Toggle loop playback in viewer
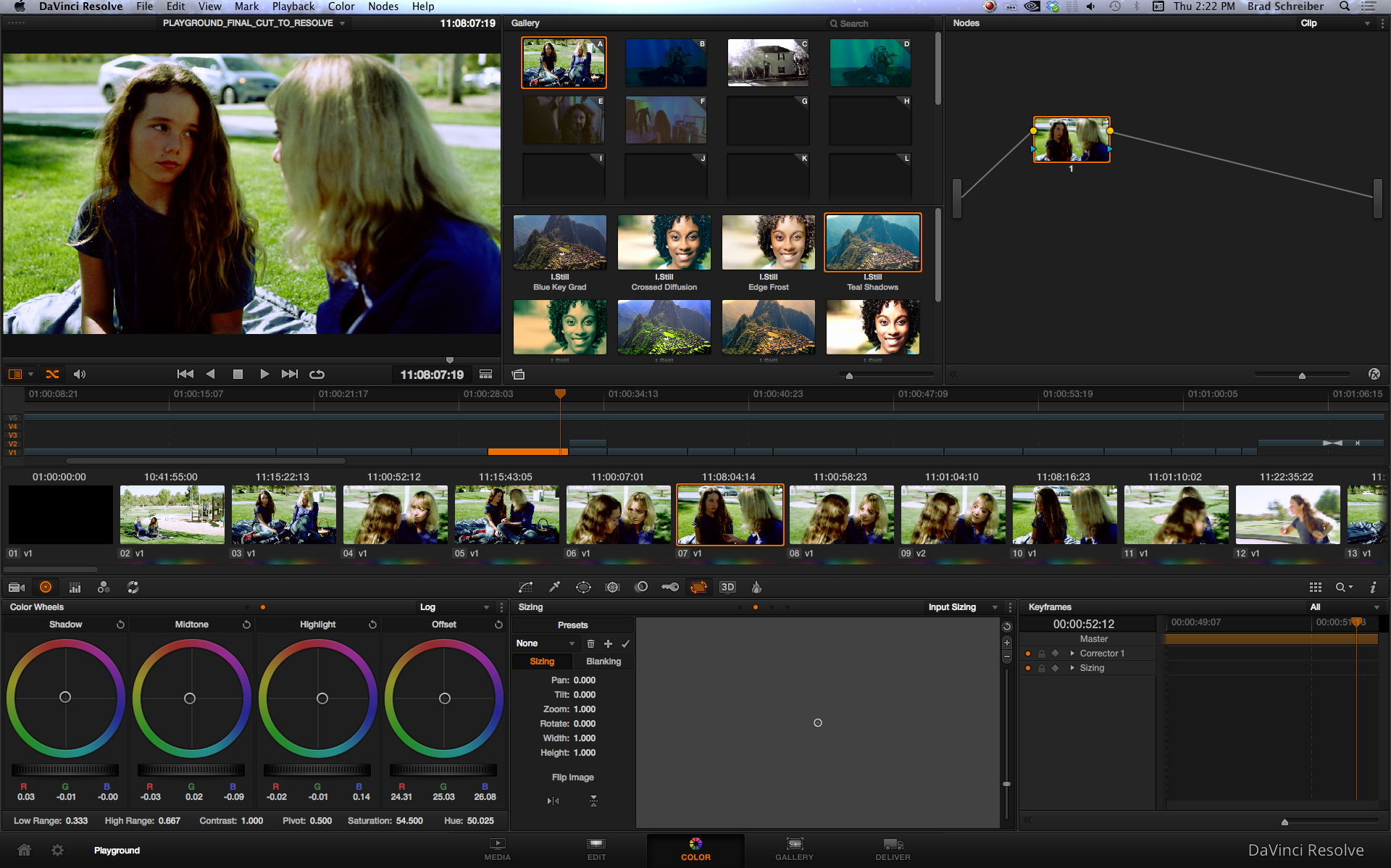Image resolution: width=1391 pixels, height=868 pixels. tap(317, 374)
